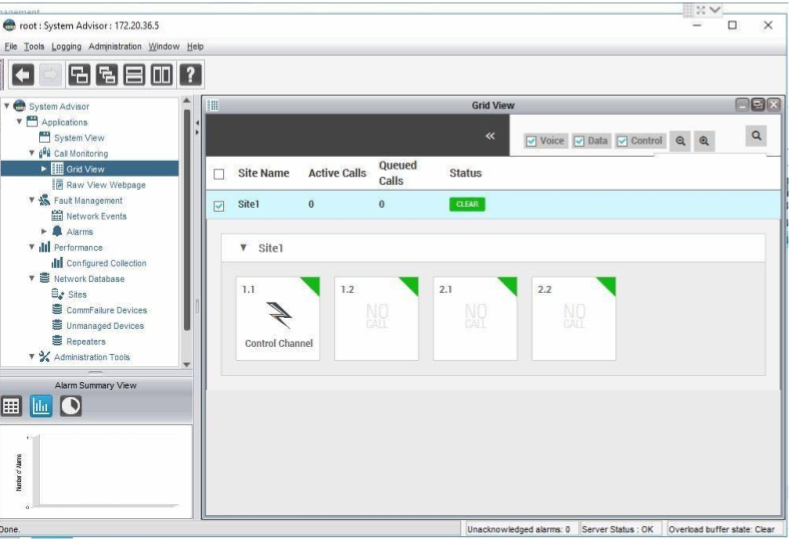
Task: Click the search magnifier in Grid View
Action: pos(756,136)
